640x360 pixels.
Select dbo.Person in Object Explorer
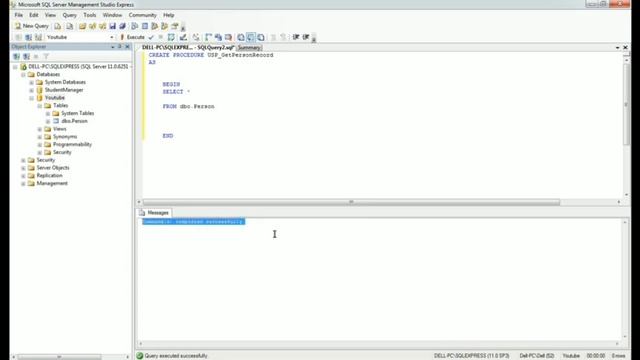point(74,121)
